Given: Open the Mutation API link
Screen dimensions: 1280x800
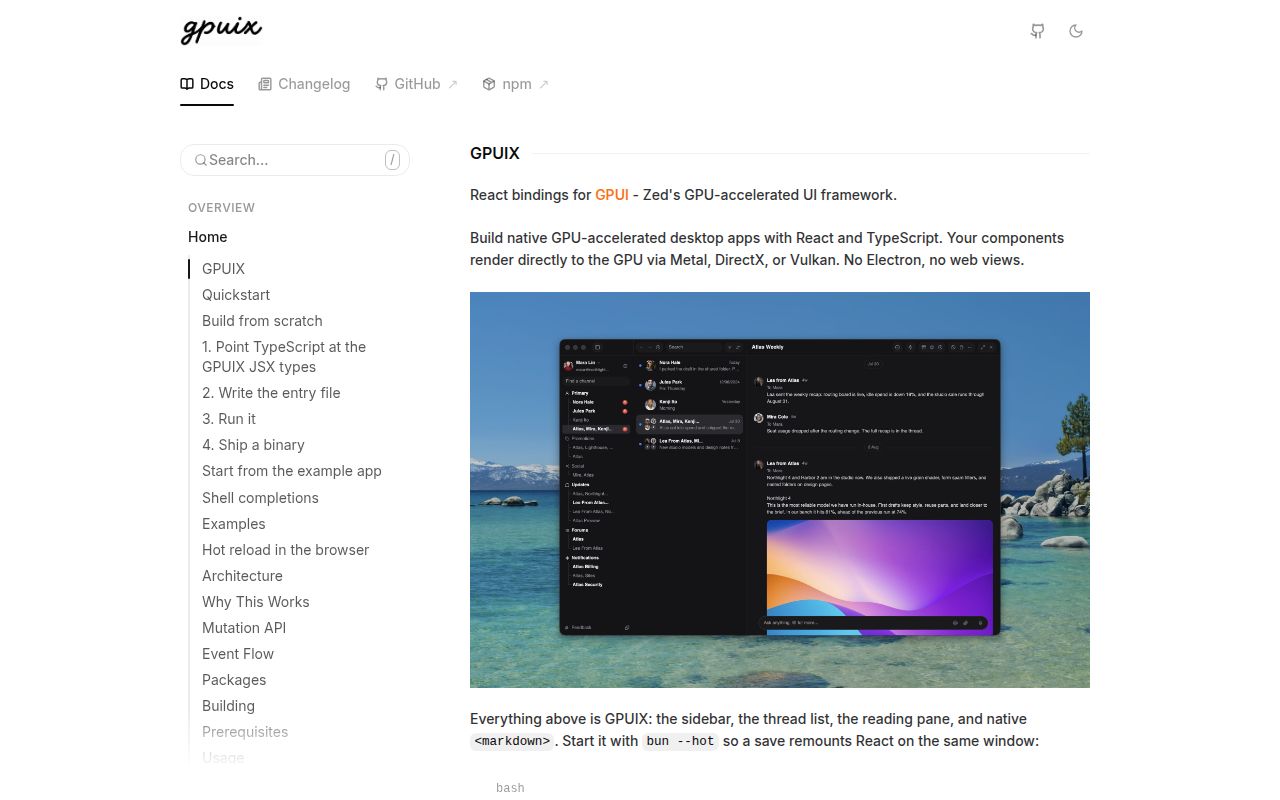Looking at the screenshot, I should tap(244, 628).
